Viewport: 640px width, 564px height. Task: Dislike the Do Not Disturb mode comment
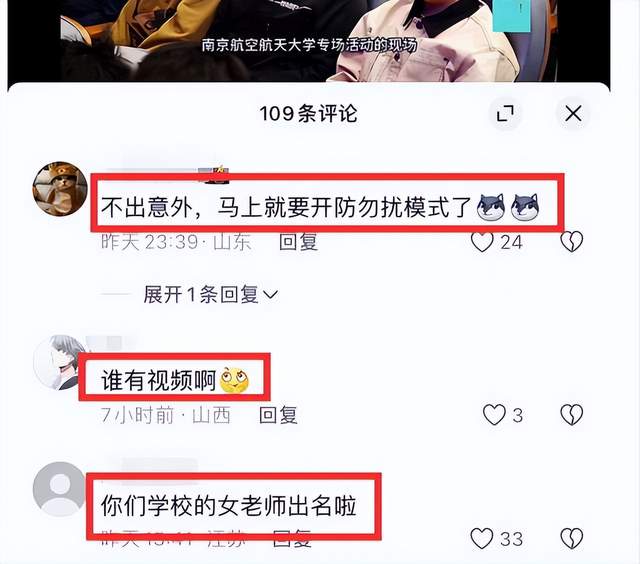[x=571, y=242]
